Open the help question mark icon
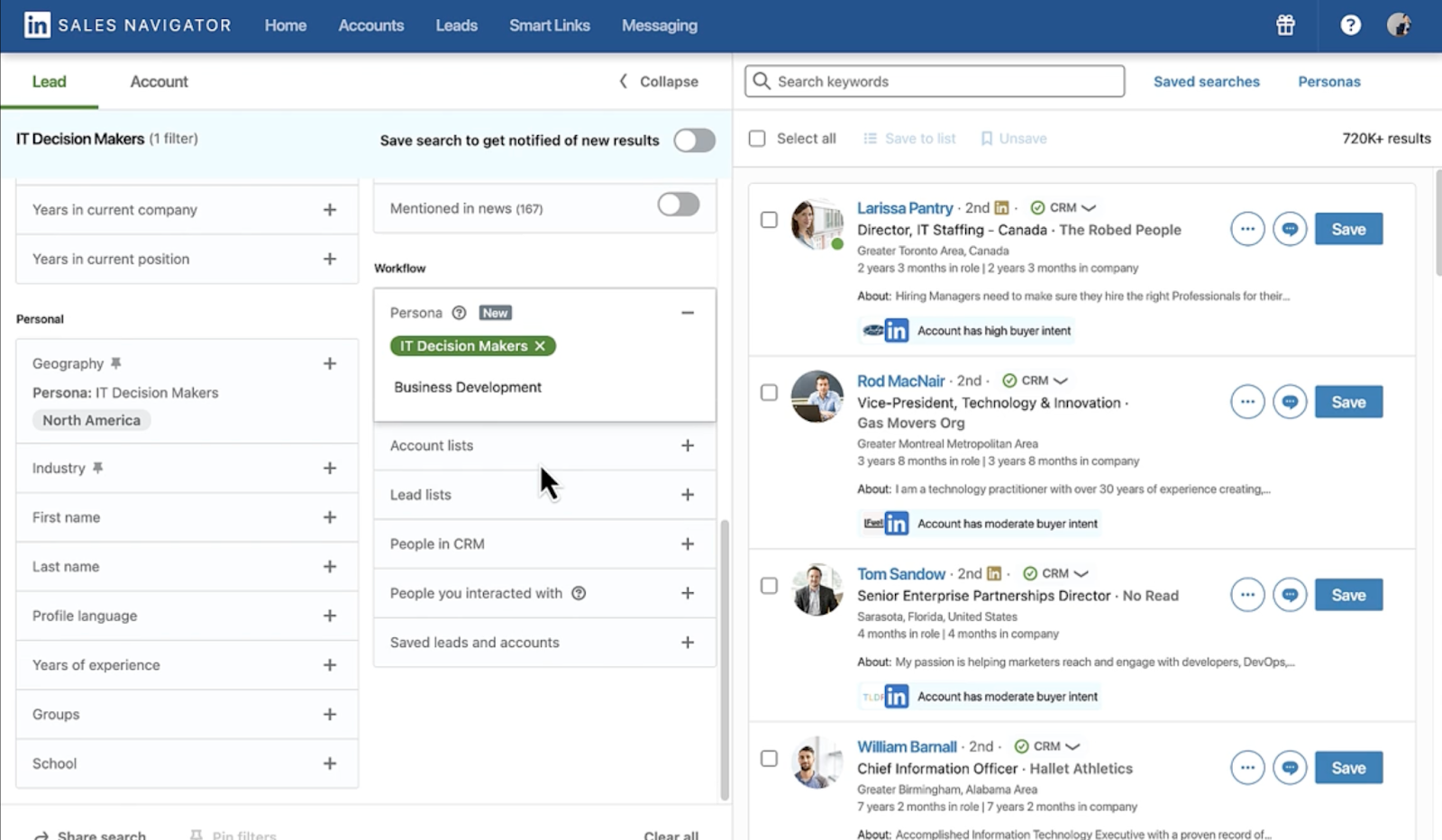This screenshot has width=1442, height=840. (1350, 25)
